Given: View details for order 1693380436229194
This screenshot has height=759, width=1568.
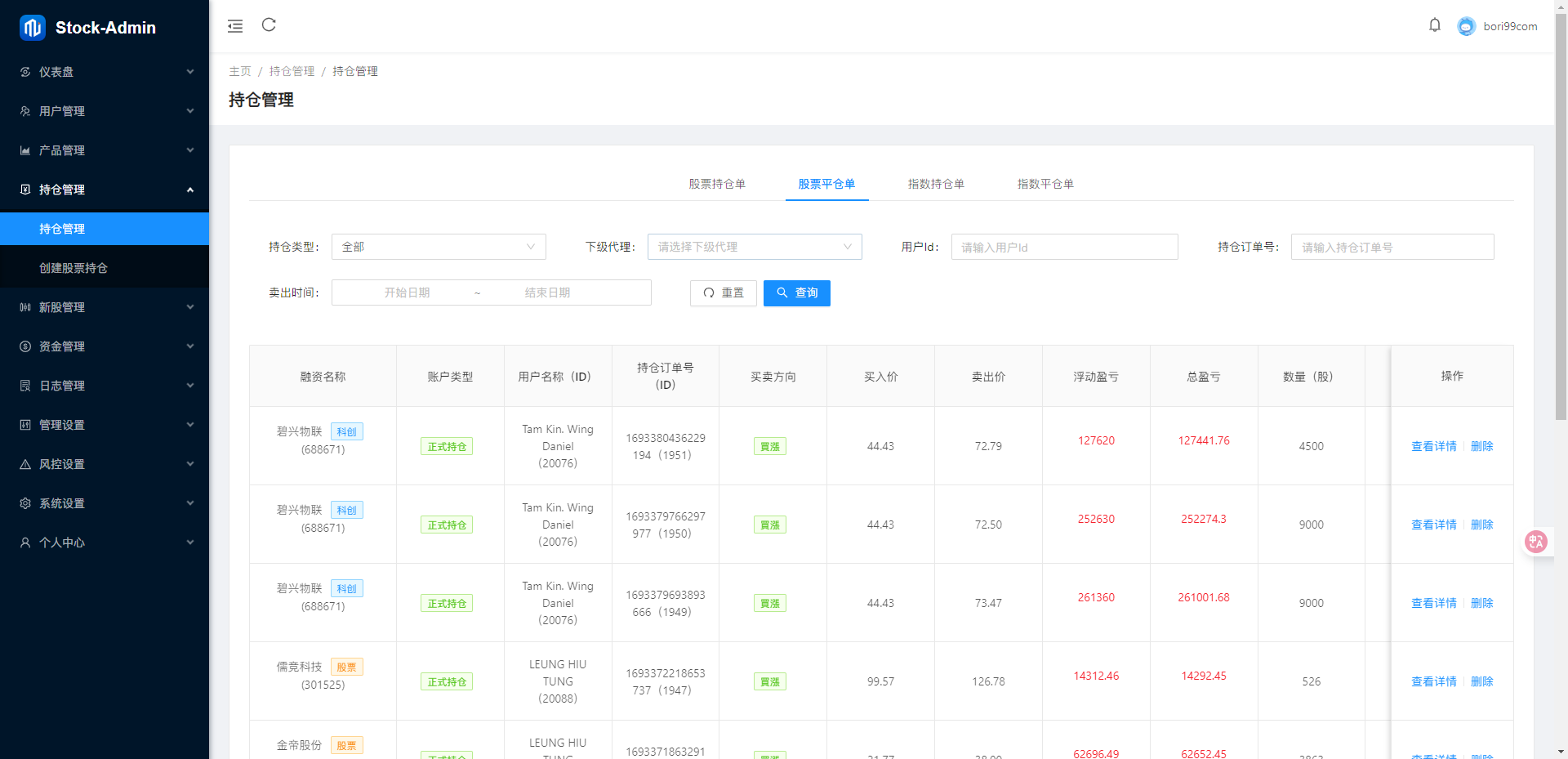Looking at the screenshot, I should point(1434,446).
